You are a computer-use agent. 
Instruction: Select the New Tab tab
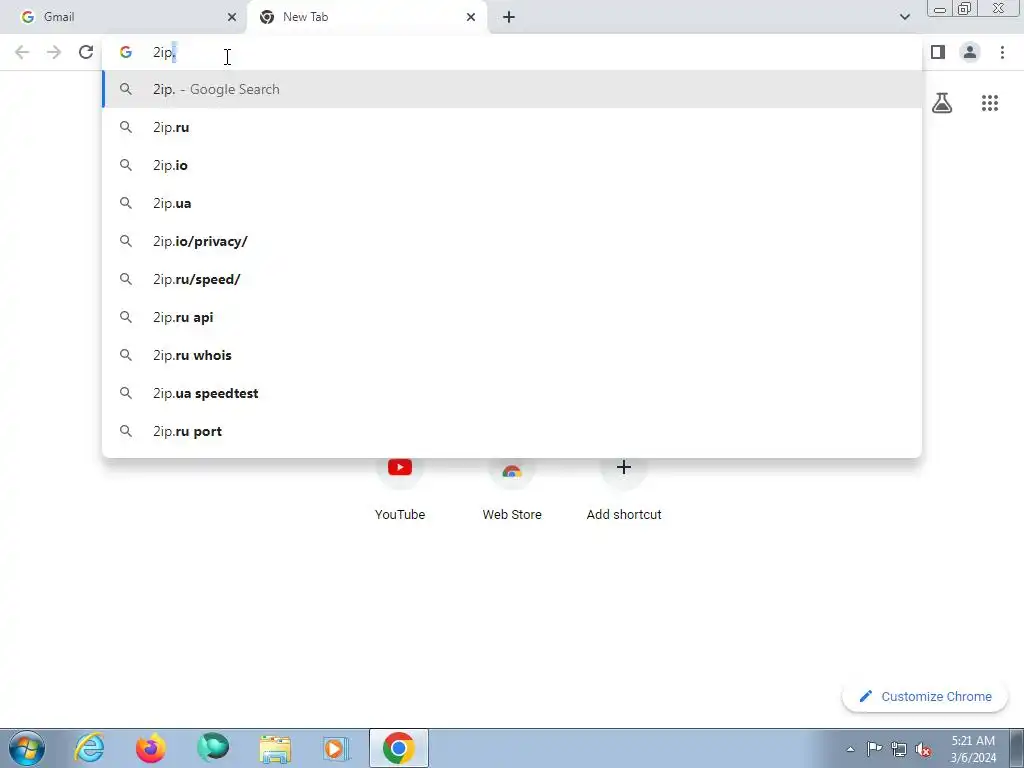click(367, 17)
